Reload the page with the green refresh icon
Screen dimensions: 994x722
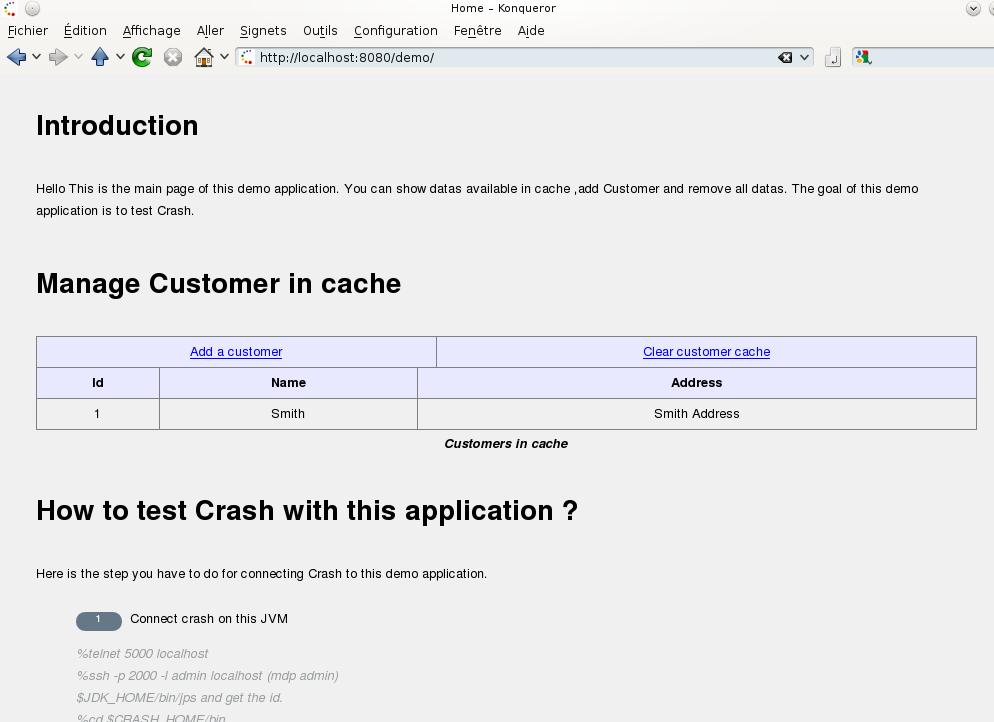tap(142, 57)
